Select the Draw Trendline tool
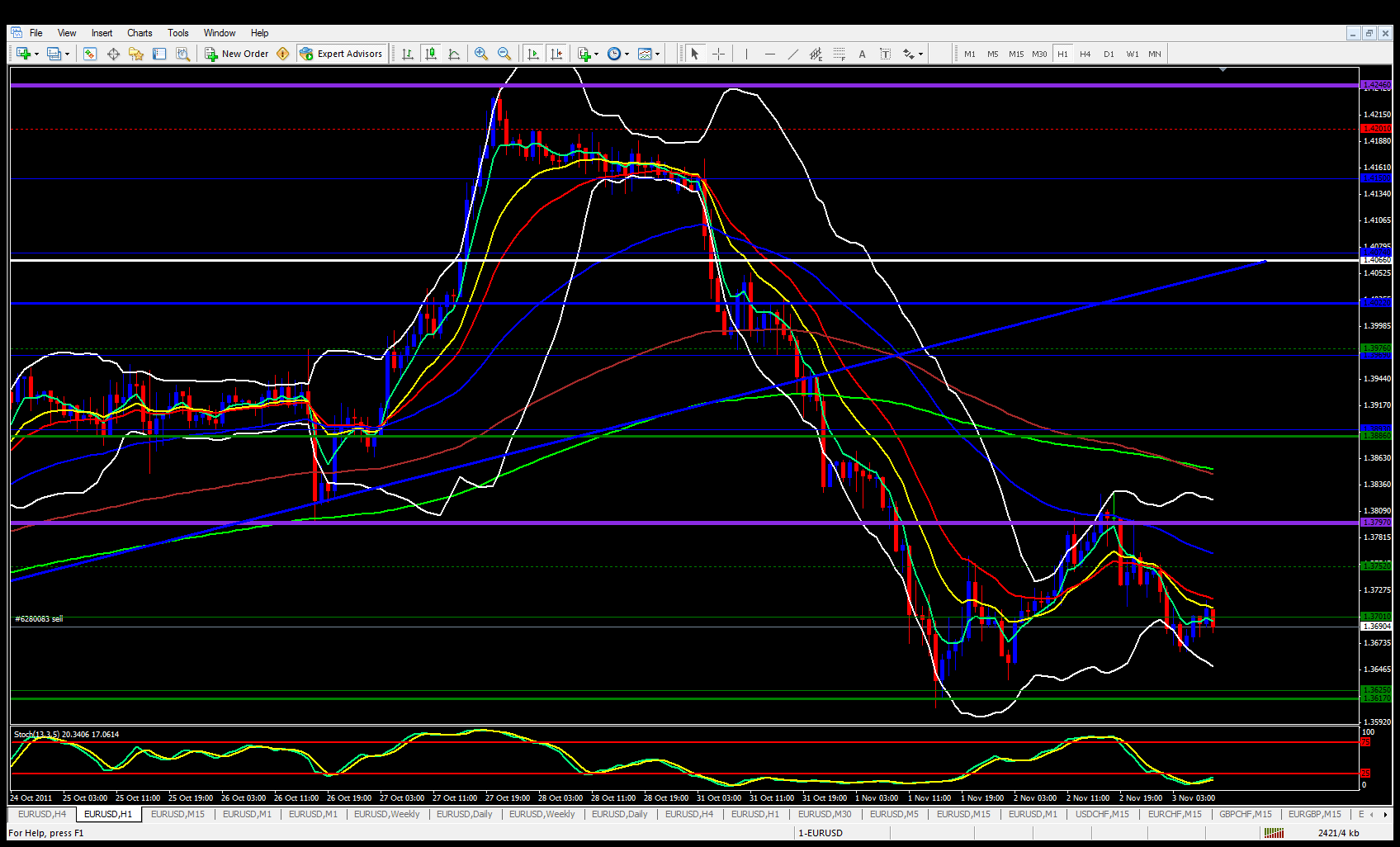1400x847 pixels. click(x=792, y=54)
